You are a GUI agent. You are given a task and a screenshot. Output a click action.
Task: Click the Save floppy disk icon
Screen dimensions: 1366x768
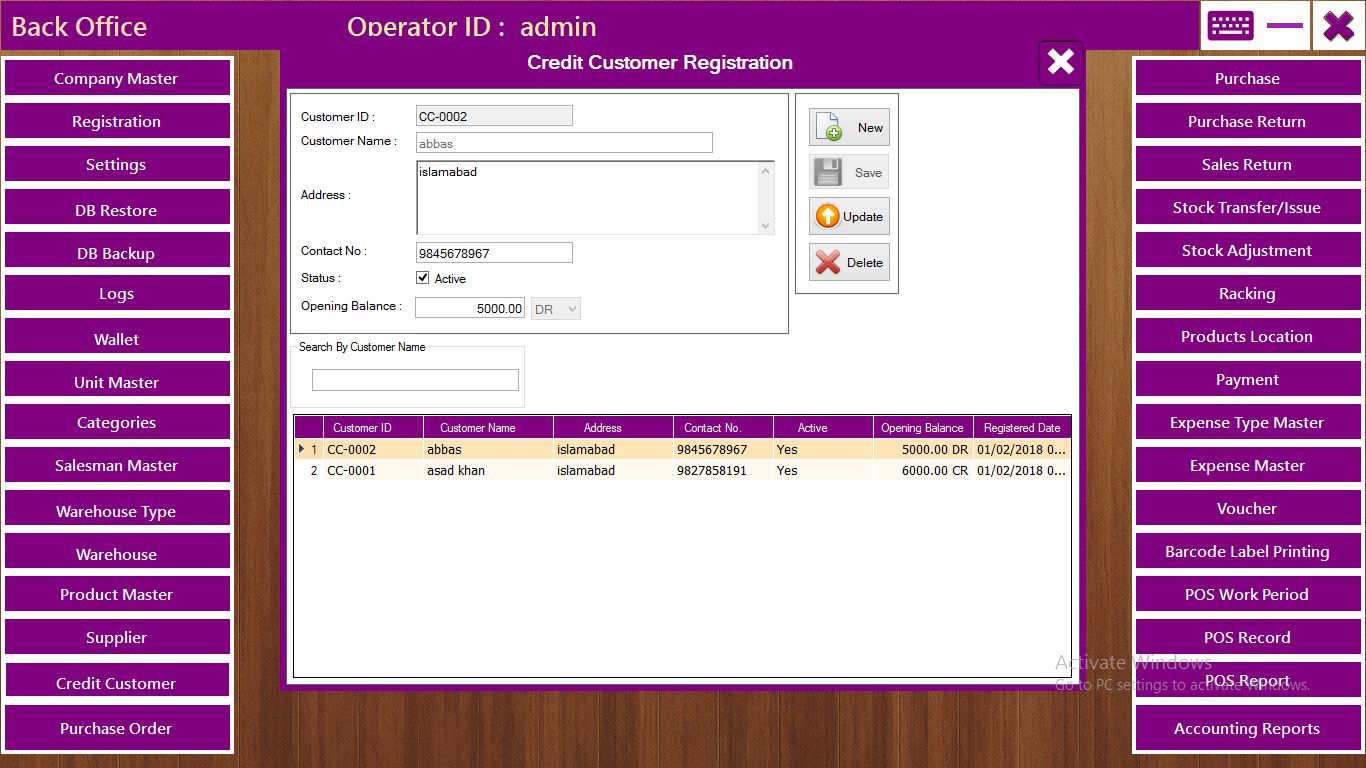828,172
